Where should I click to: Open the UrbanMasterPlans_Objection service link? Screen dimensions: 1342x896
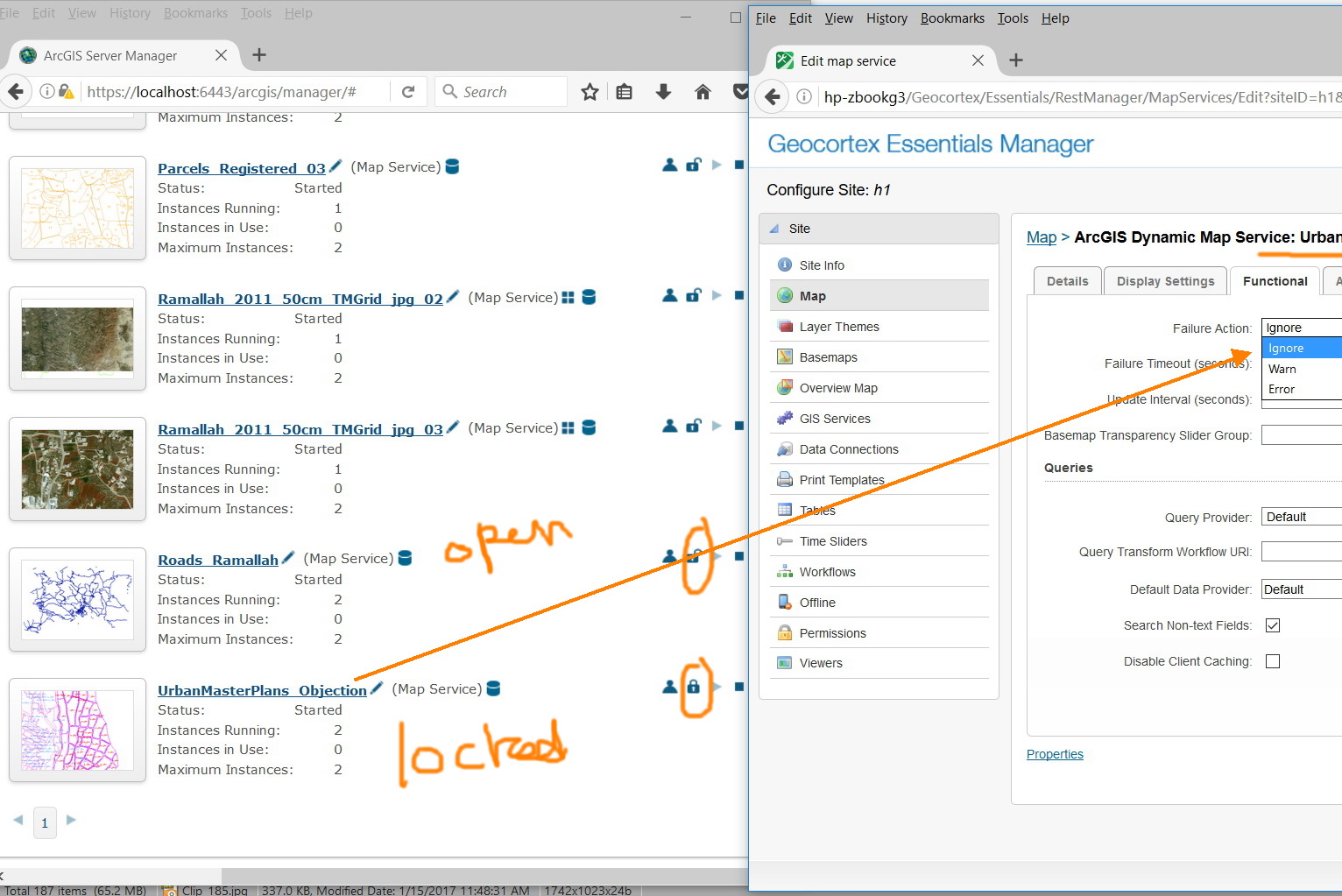click(262, 690)
